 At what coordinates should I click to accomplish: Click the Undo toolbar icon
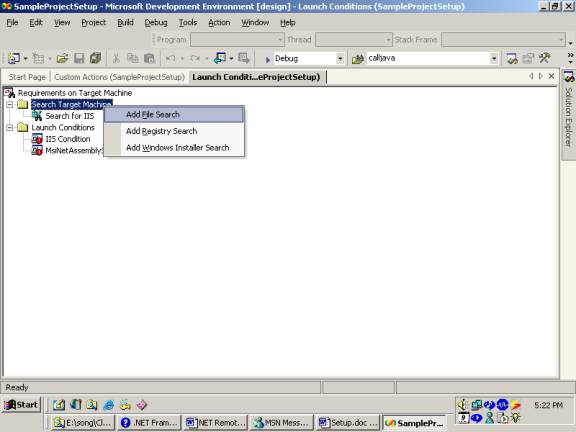170,58
